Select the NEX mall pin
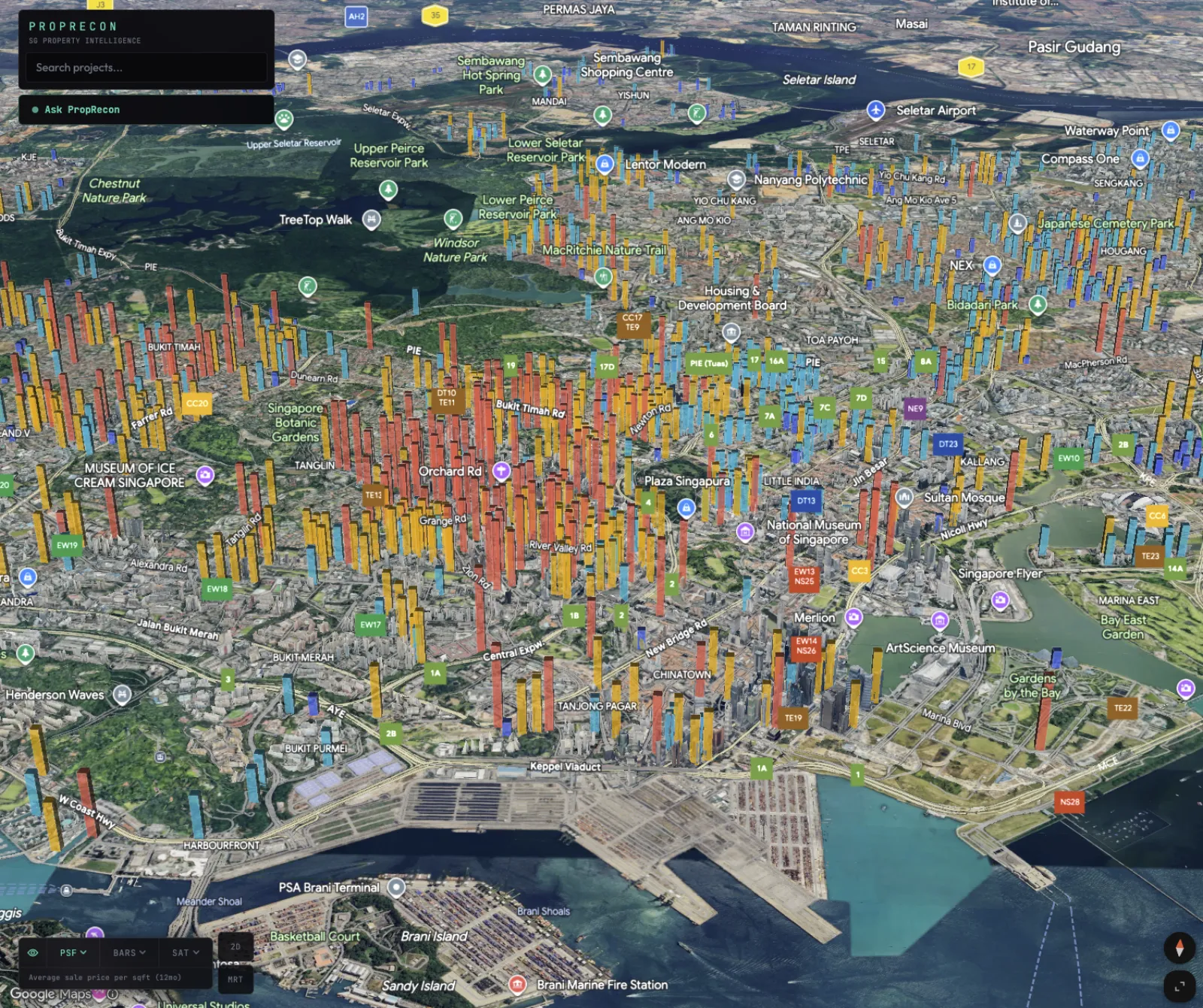 (992, 265)
